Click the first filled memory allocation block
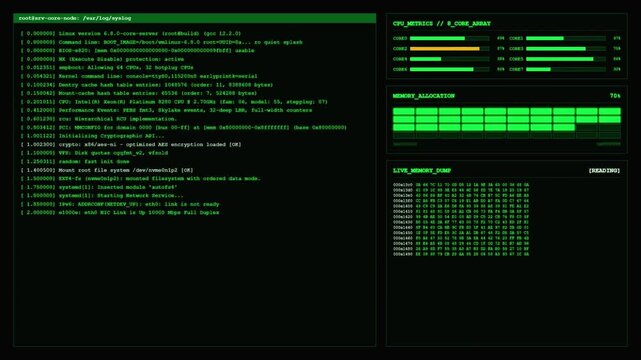Image resolution: width=641 pixels, height=360 pixels. [403, 111]
